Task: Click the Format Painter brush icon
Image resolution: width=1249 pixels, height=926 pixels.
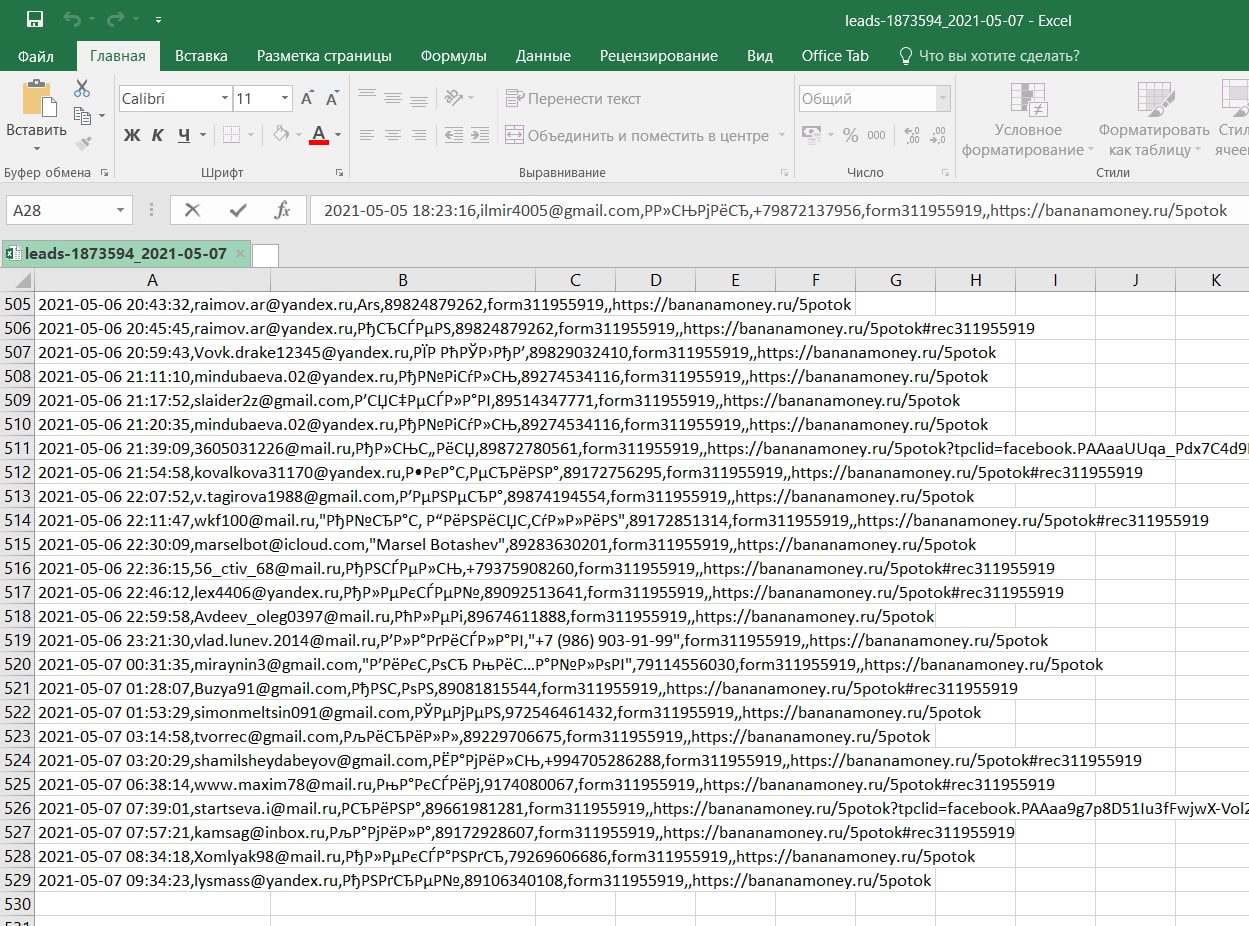Action: click(x=82, y=143)
